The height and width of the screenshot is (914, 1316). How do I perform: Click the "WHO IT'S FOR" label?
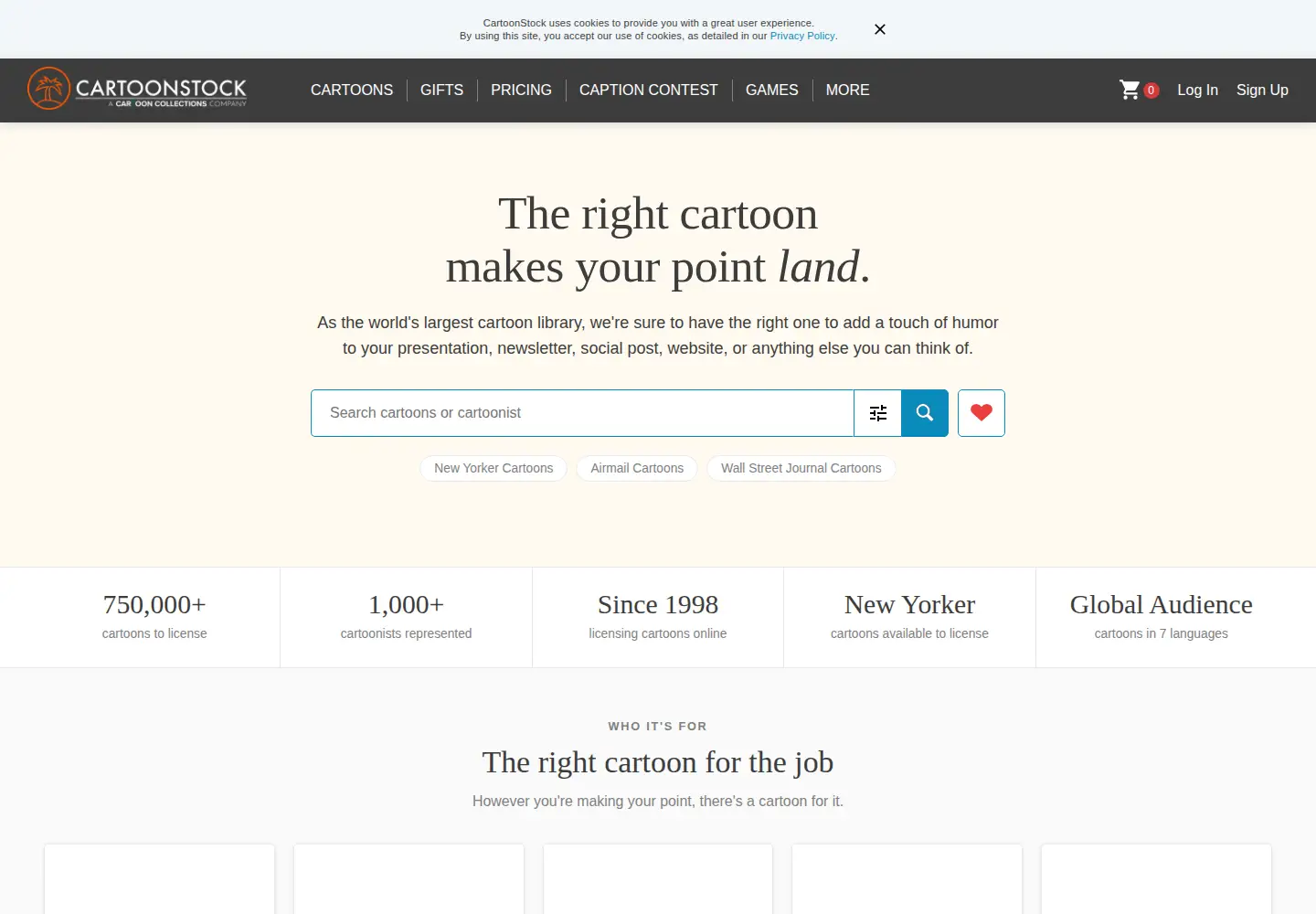(x=658, y=727)
